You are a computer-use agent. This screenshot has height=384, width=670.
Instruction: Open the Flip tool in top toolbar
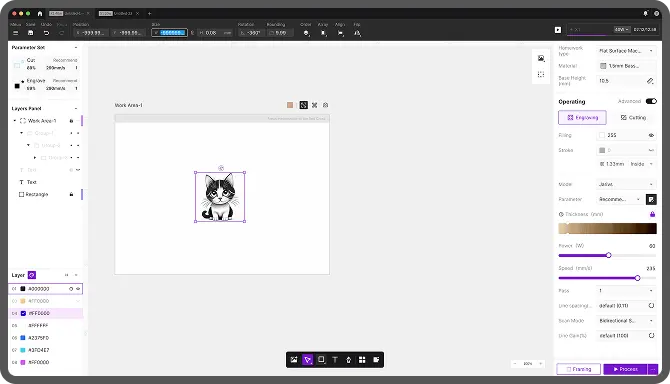[357, 33]
